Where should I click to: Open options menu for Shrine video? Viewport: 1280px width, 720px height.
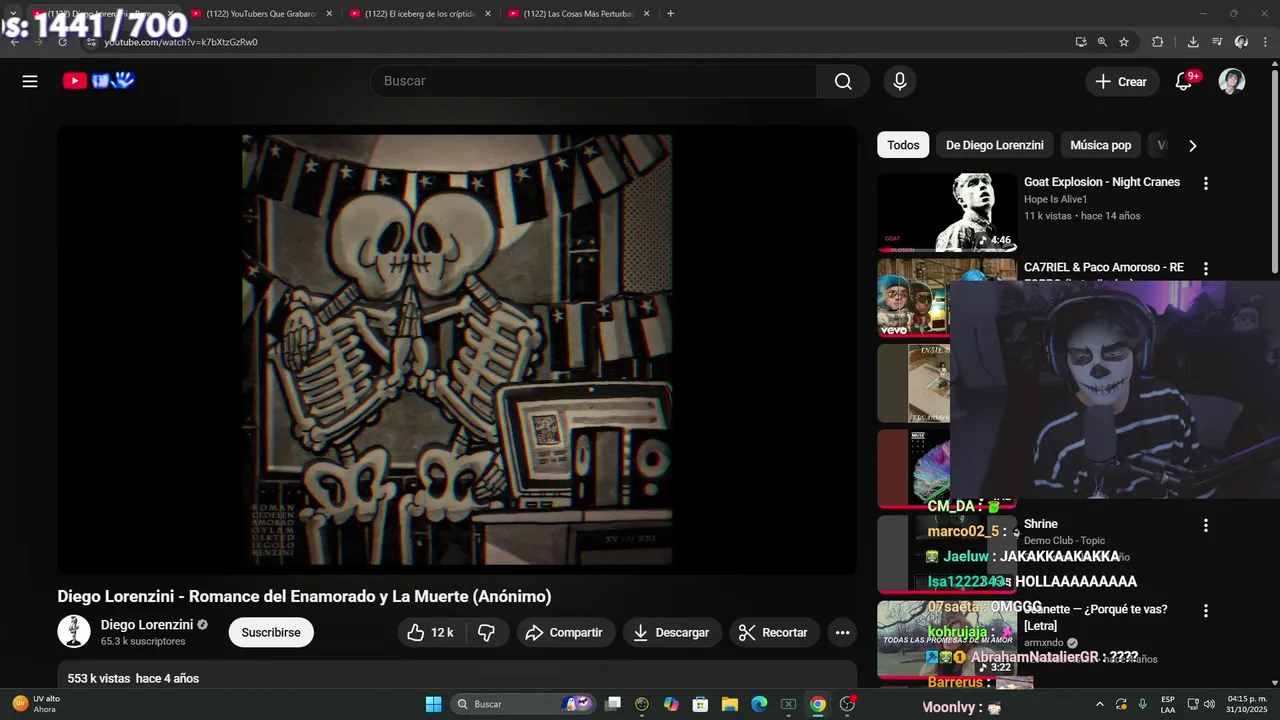coord(1205,525)
